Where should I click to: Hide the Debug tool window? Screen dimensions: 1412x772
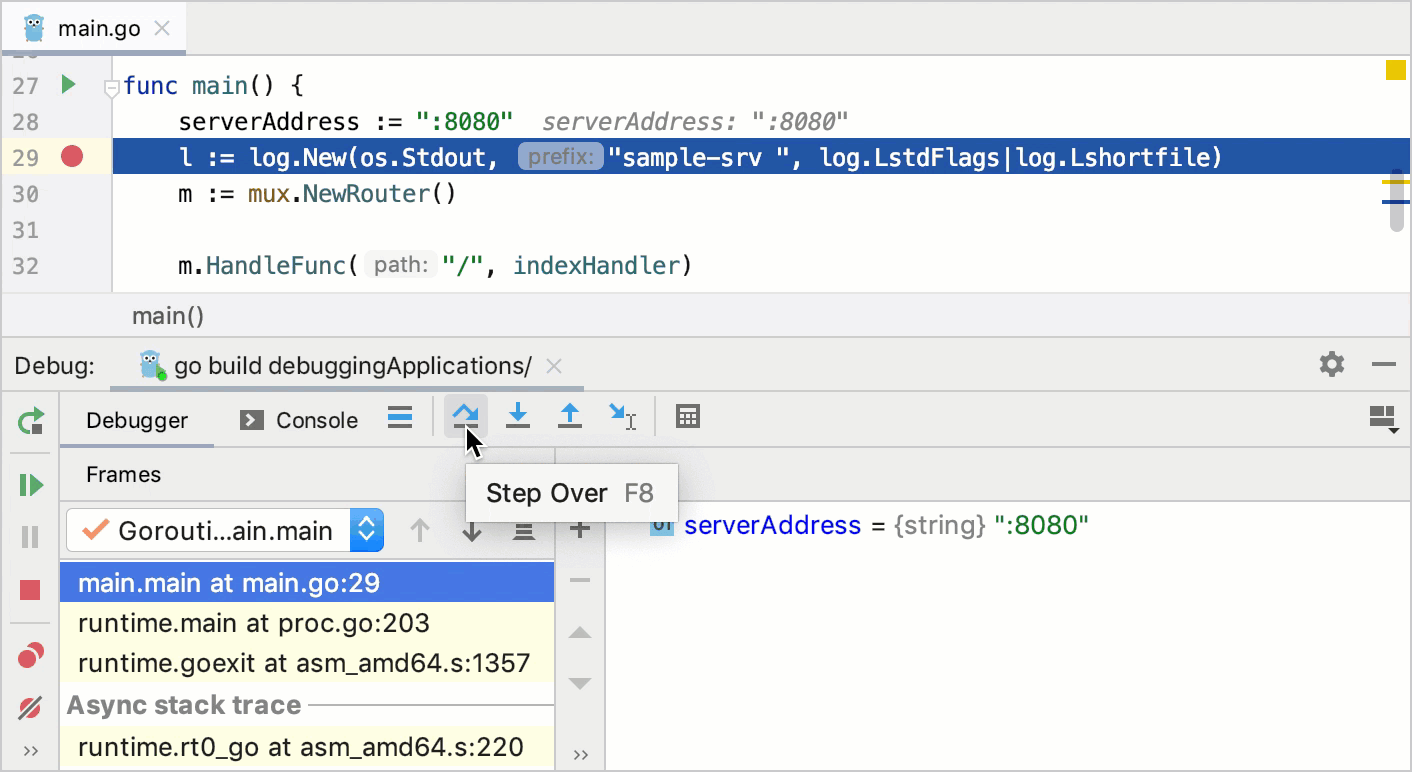click(1384, 364)
